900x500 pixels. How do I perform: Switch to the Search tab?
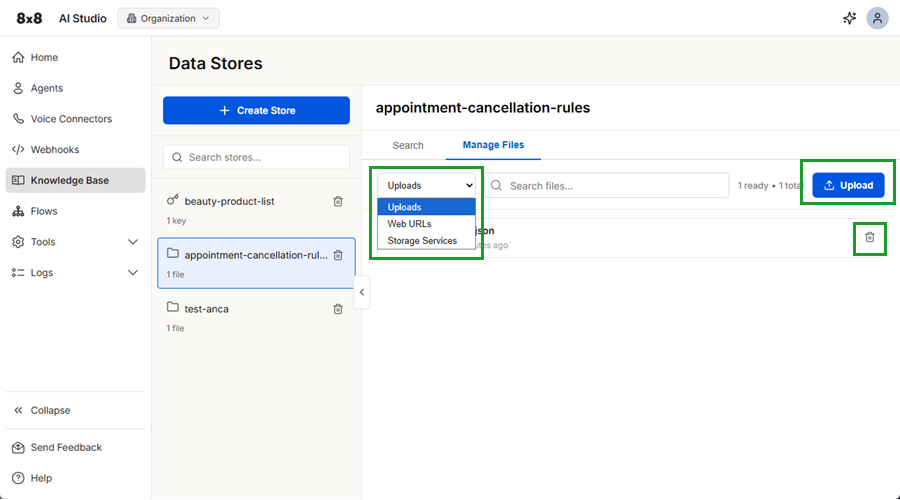point(408,145)
